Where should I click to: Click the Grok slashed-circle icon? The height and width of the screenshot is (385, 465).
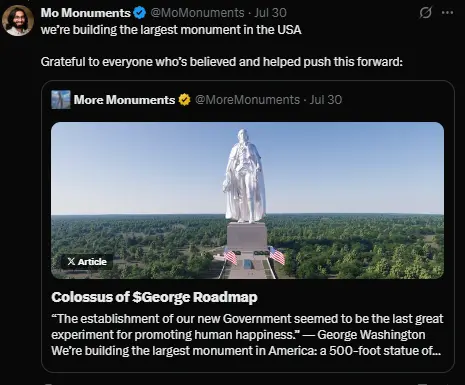(x=425, y=13)
